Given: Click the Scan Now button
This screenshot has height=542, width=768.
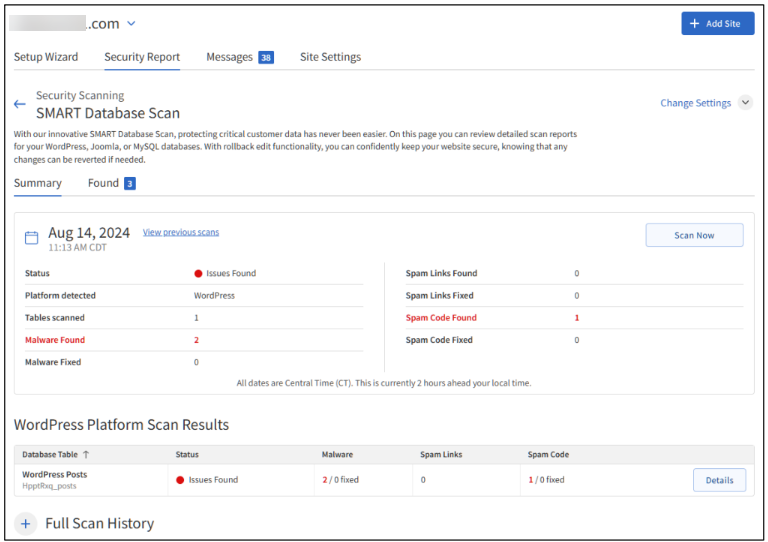Looking at the screenshot, I should point(694,235).
